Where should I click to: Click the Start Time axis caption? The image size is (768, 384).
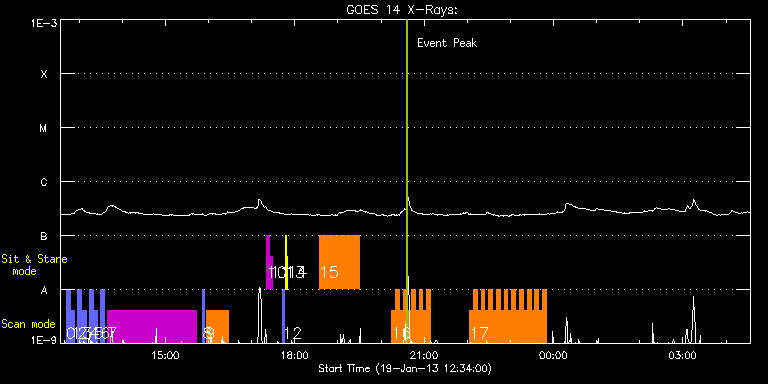[405, 368]
